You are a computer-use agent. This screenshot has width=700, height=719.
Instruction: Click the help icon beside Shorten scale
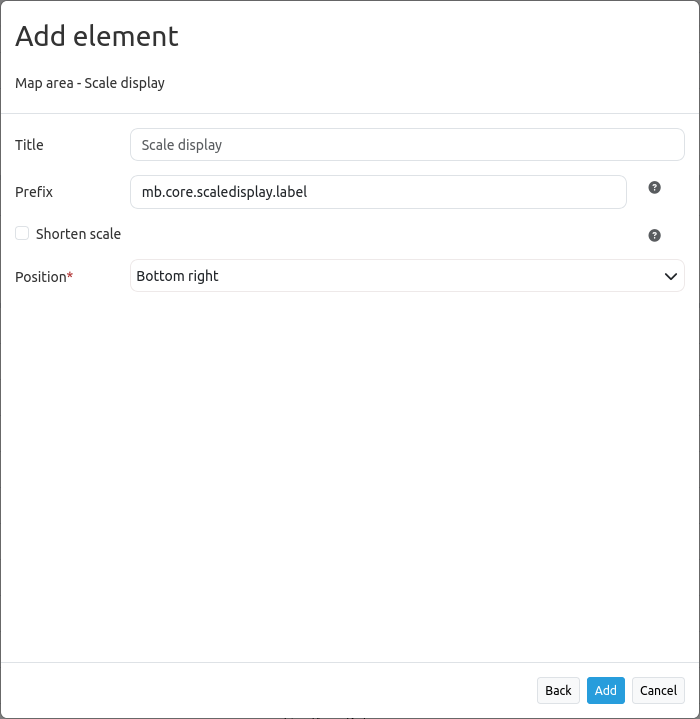click(654, 235)
